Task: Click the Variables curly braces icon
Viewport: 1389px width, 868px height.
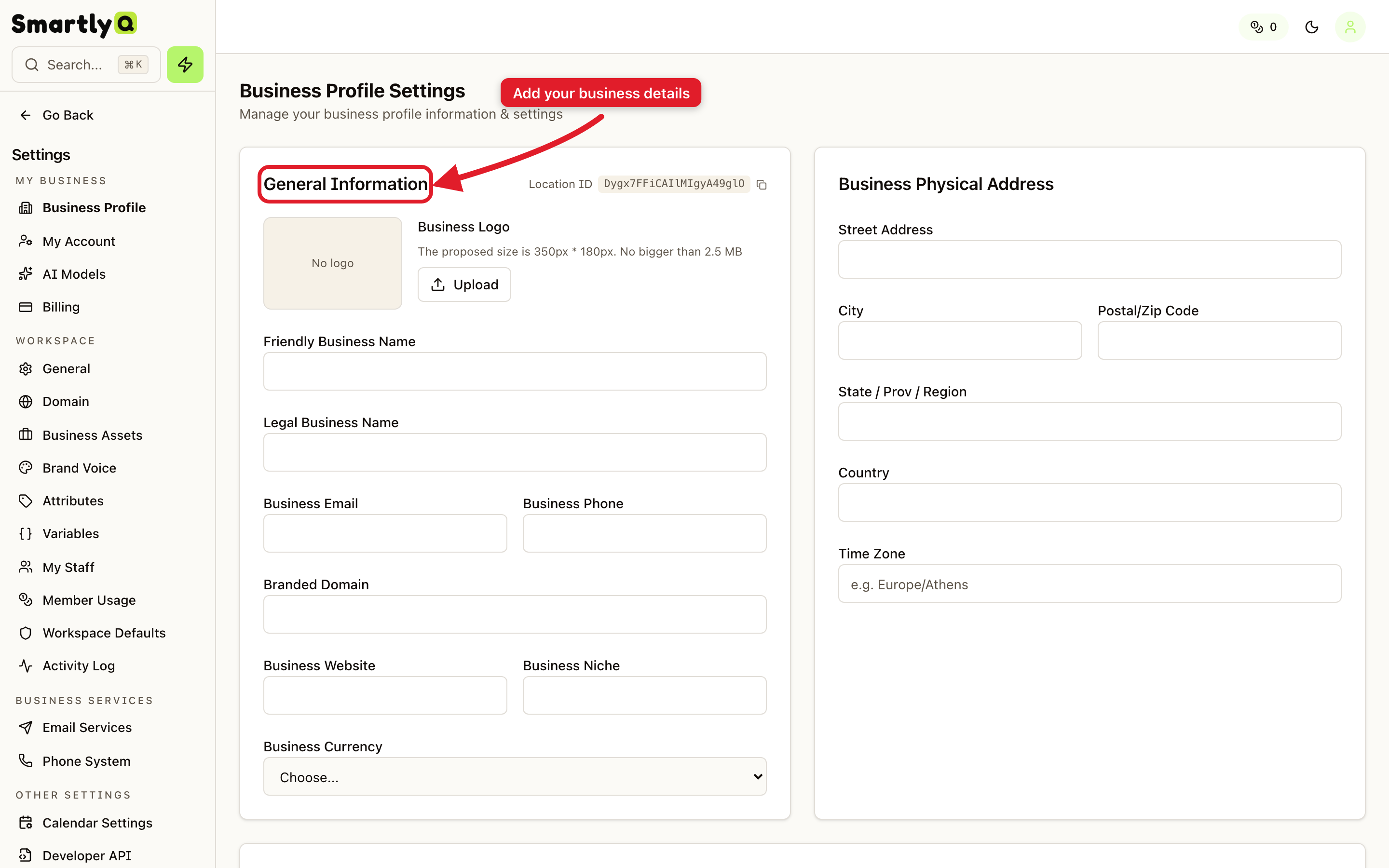Action: 25,534
